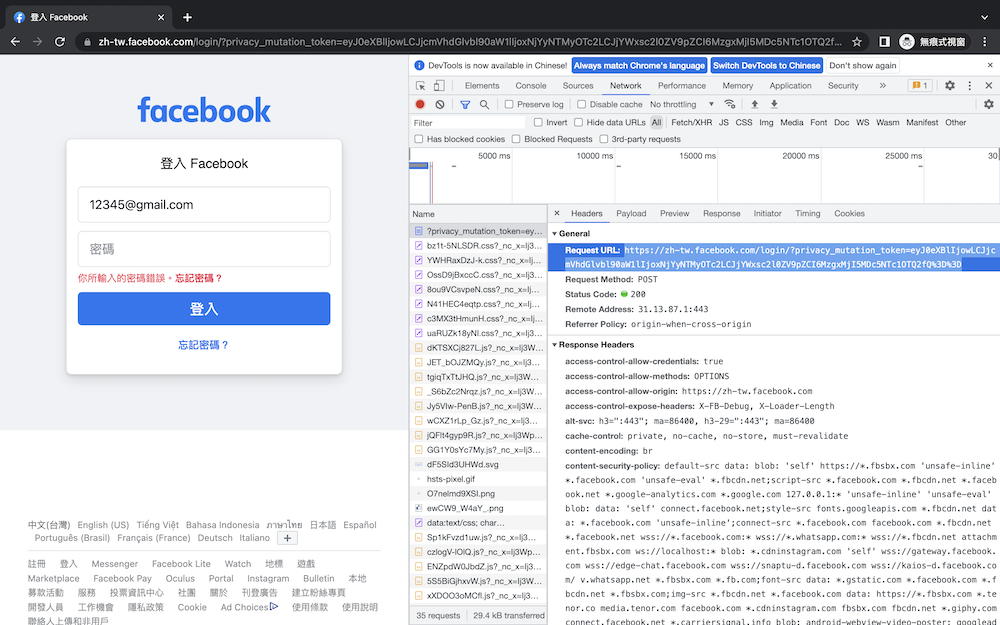
Task: Click the browser back arrow
Action: point(15,41)
